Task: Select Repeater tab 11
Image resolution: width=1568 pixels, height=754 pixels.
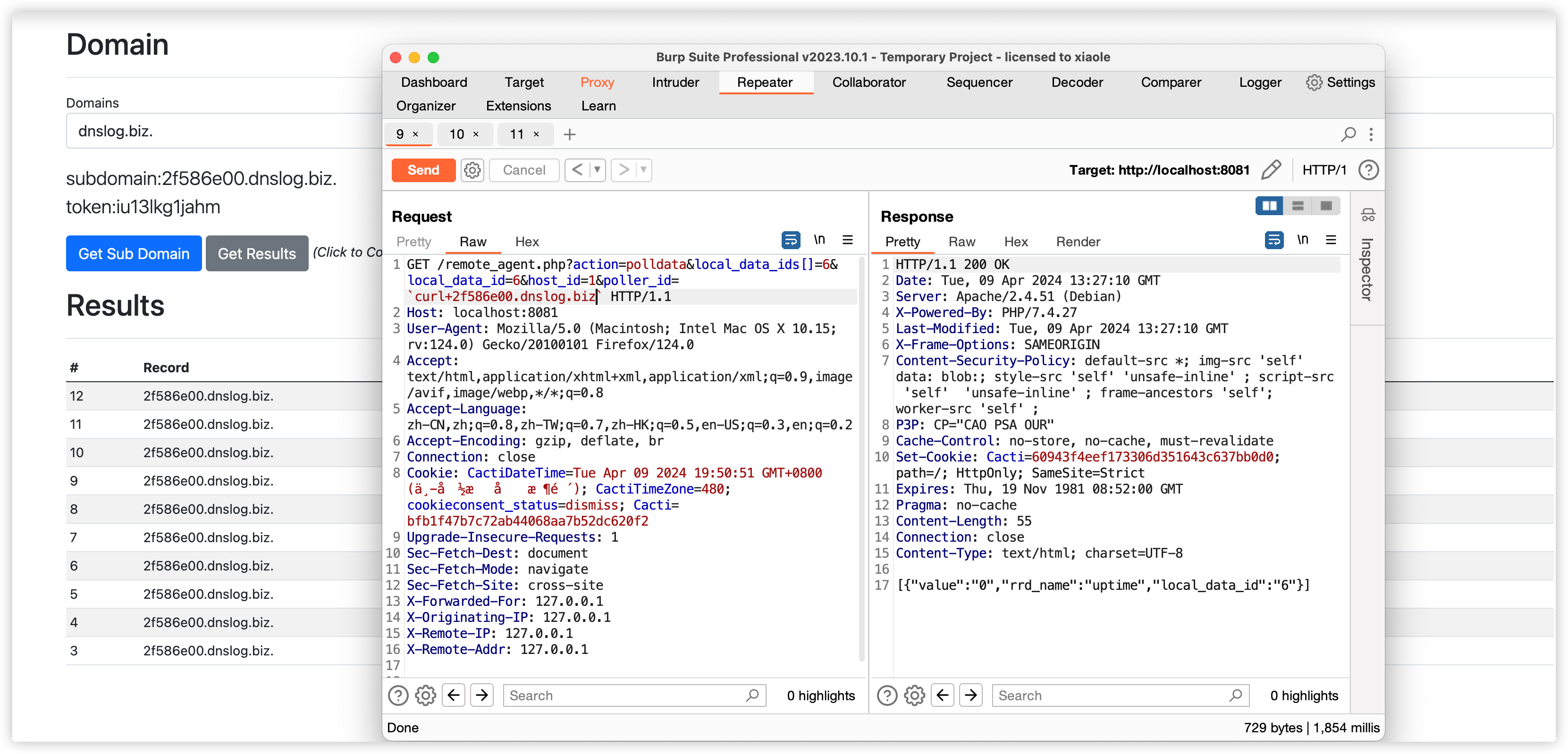Action: 517,134
